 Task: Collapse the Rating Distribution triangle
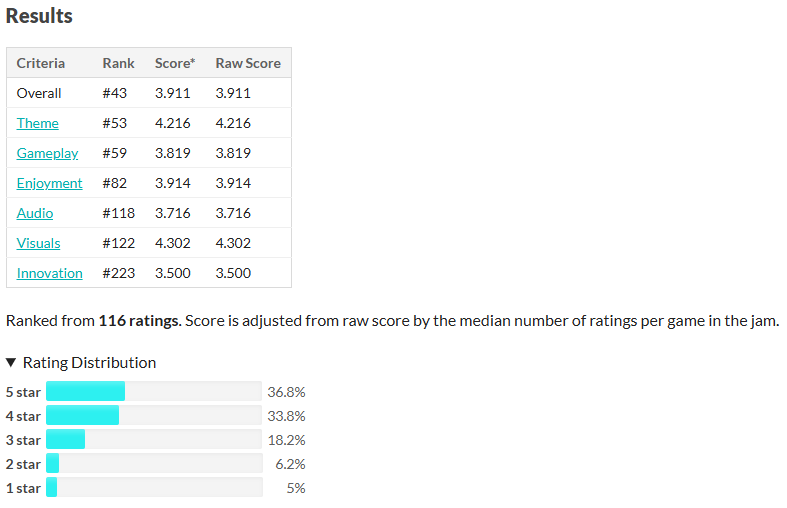click(x=11, y=362)
